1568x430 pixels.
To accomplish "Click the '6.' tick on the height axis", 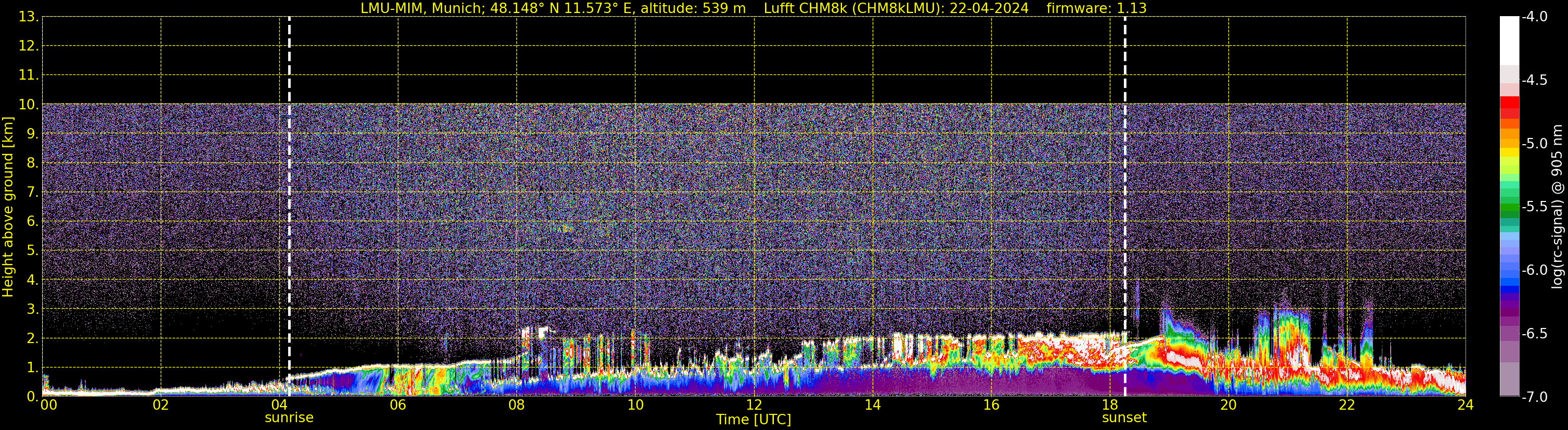I will coord(32,222).
